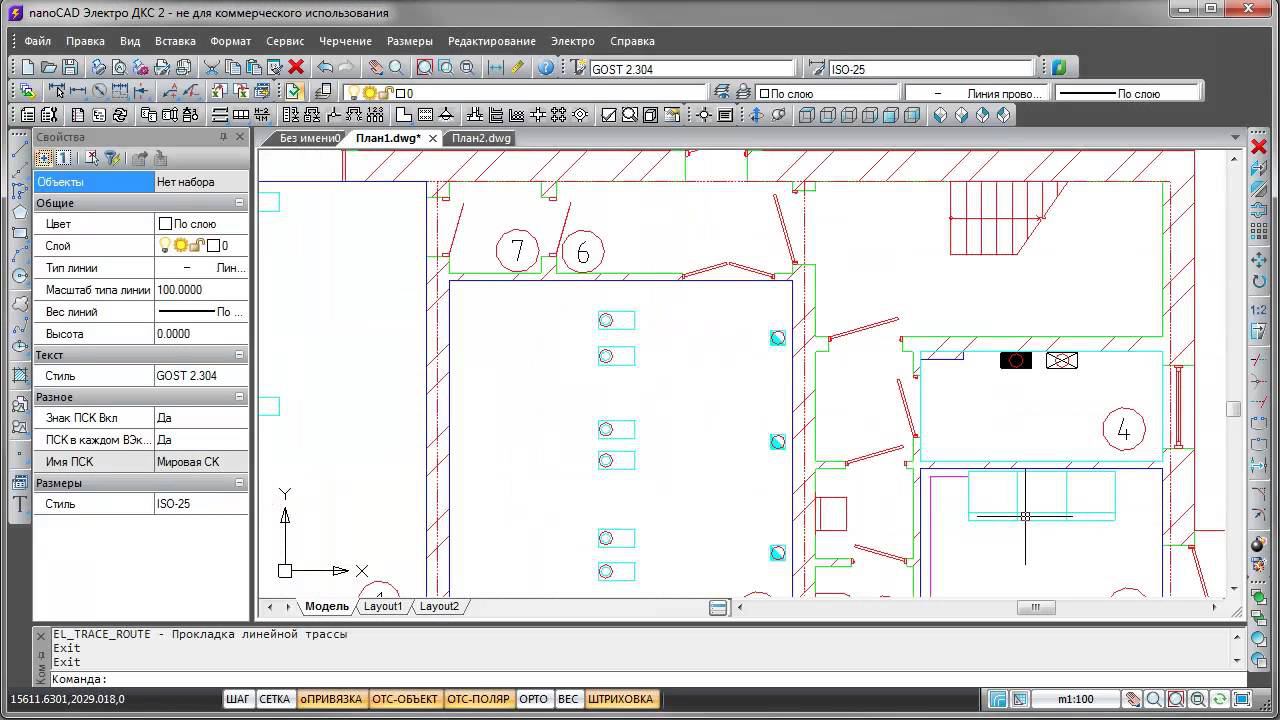Select the Text tool in left toolbar
Image resolution: width=1280 pixels, height=720 pixels.
19,505
